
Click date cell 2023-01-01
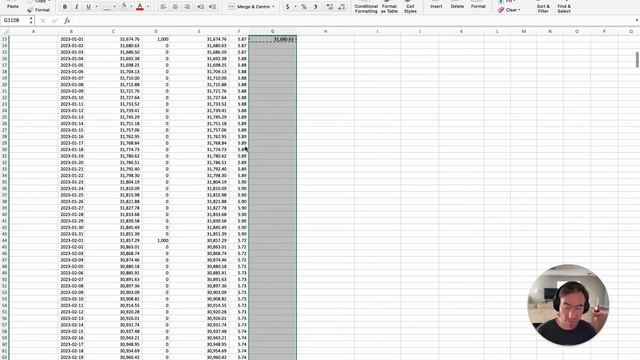(x=71, y=39)
